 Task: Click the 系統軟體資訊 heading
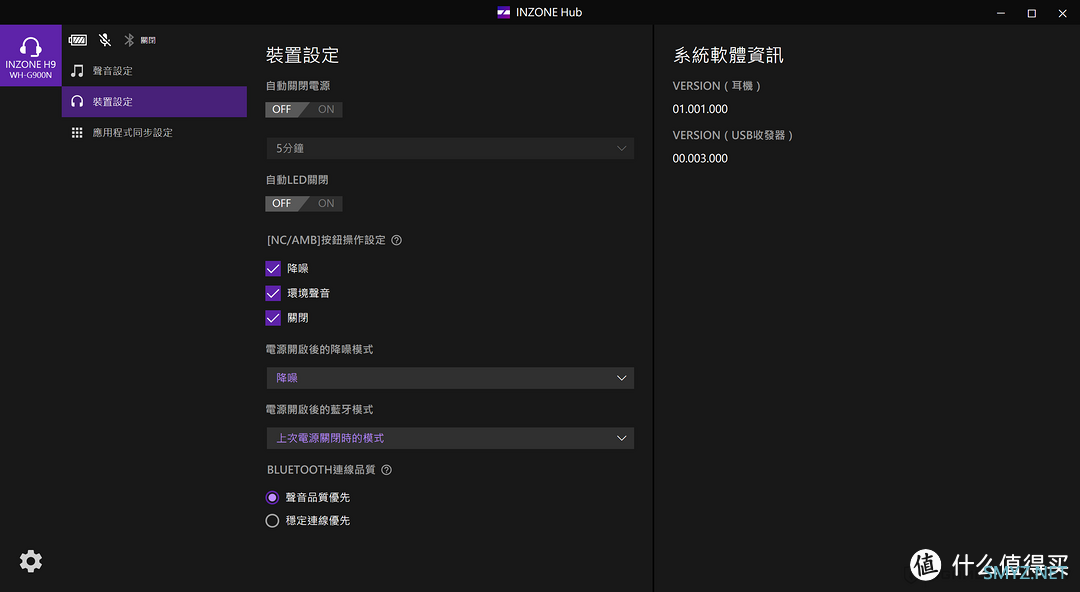coord(728,55)
